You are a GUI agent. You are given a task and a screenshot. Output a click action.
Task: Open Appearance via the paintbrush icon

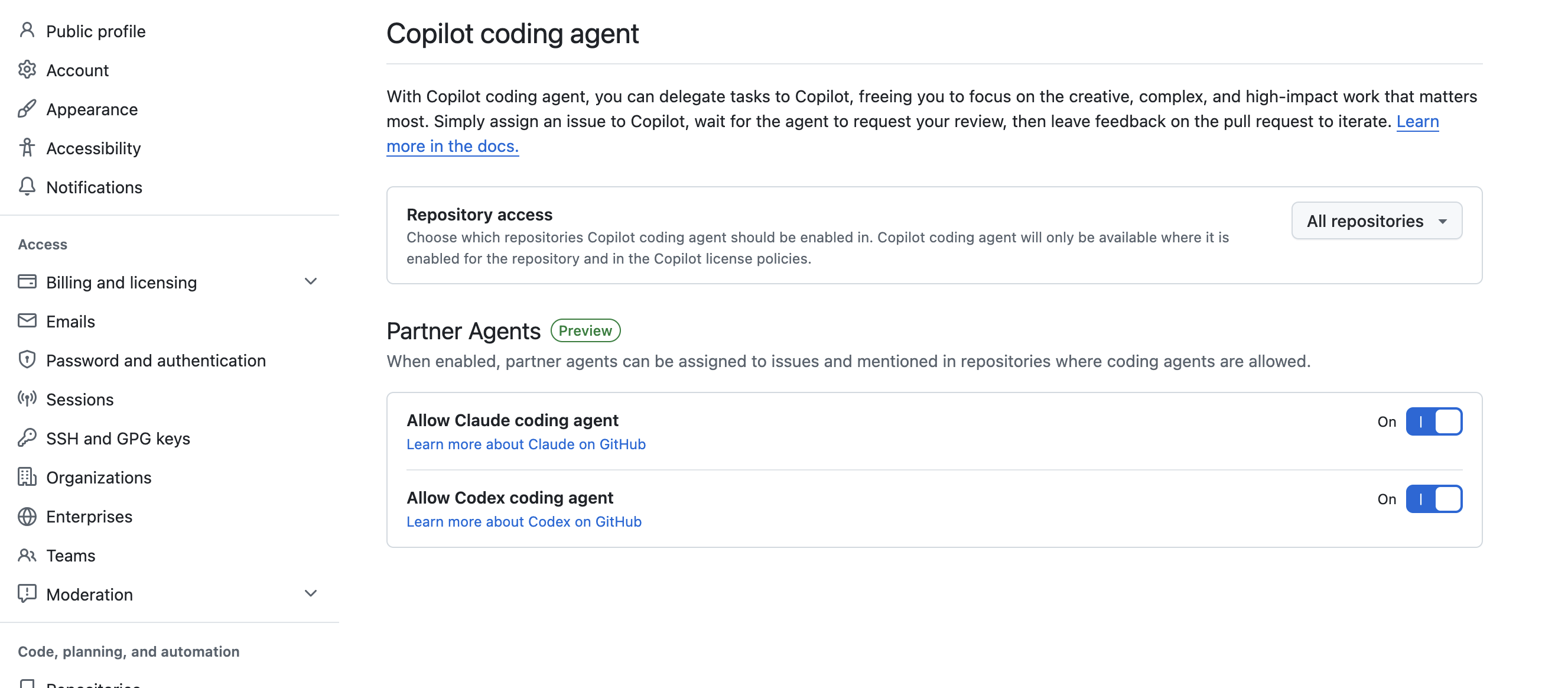point(27,109)
